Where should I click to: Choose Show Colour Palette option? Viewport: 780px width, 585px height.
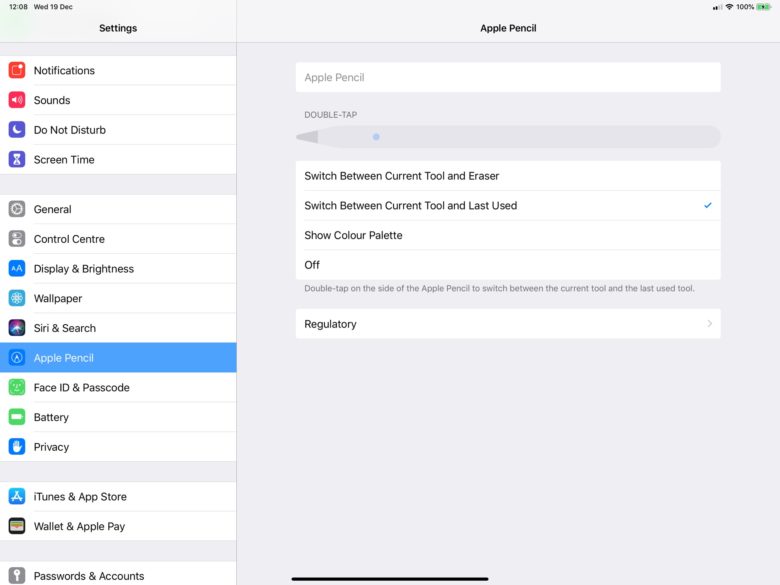(508, 235)
